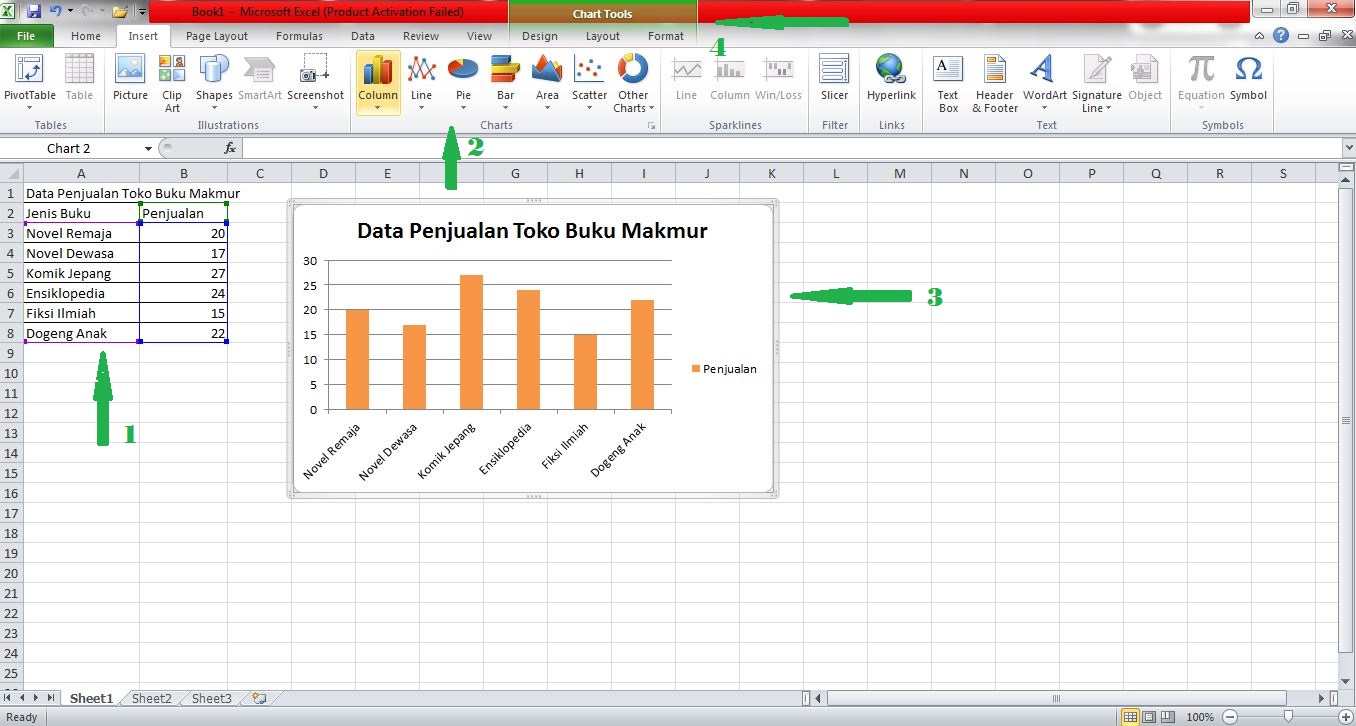Switch to the Design tab under Chart Tools
The width and height of the screenshot is (1356, 726).
click(539, 35)
